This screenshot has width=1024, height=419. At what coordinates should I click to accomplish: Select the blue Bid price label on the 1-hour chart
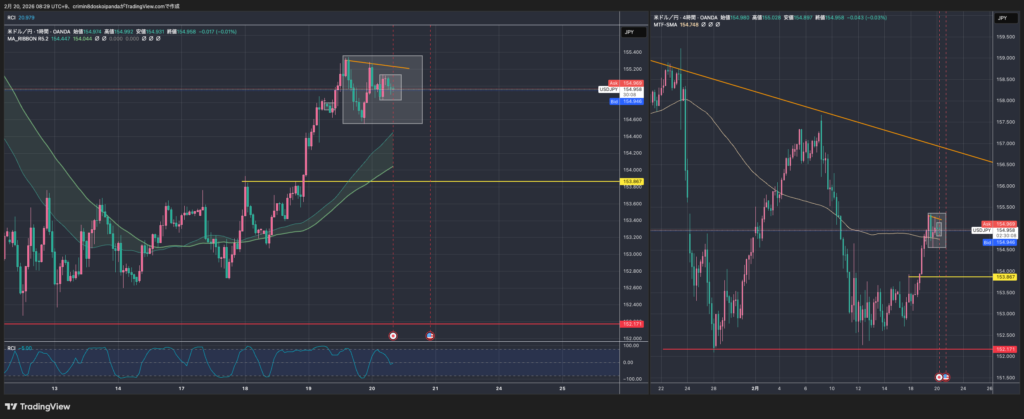tap(631, 101)
